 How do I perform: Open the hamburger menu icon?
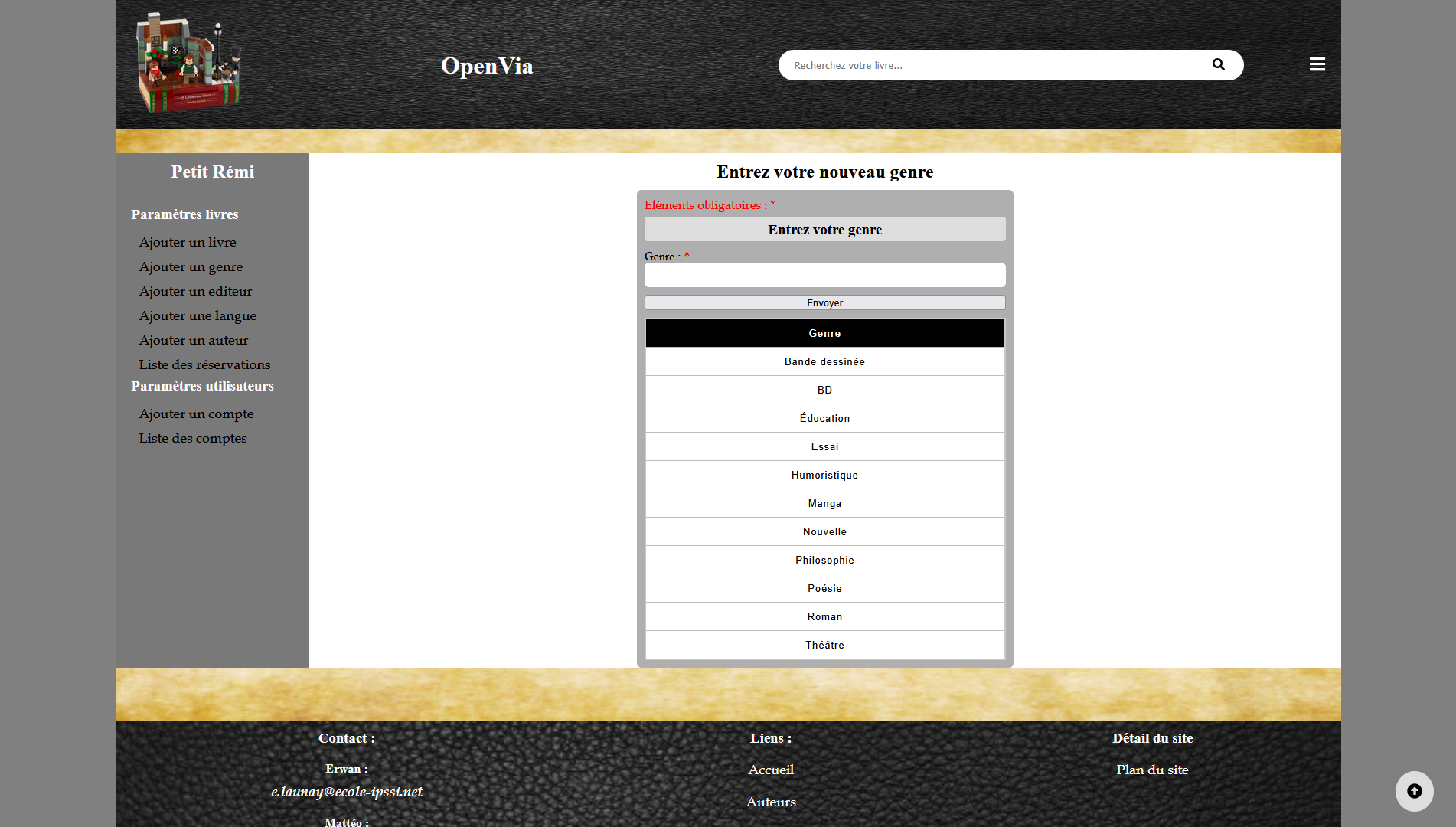point(1317,64)
